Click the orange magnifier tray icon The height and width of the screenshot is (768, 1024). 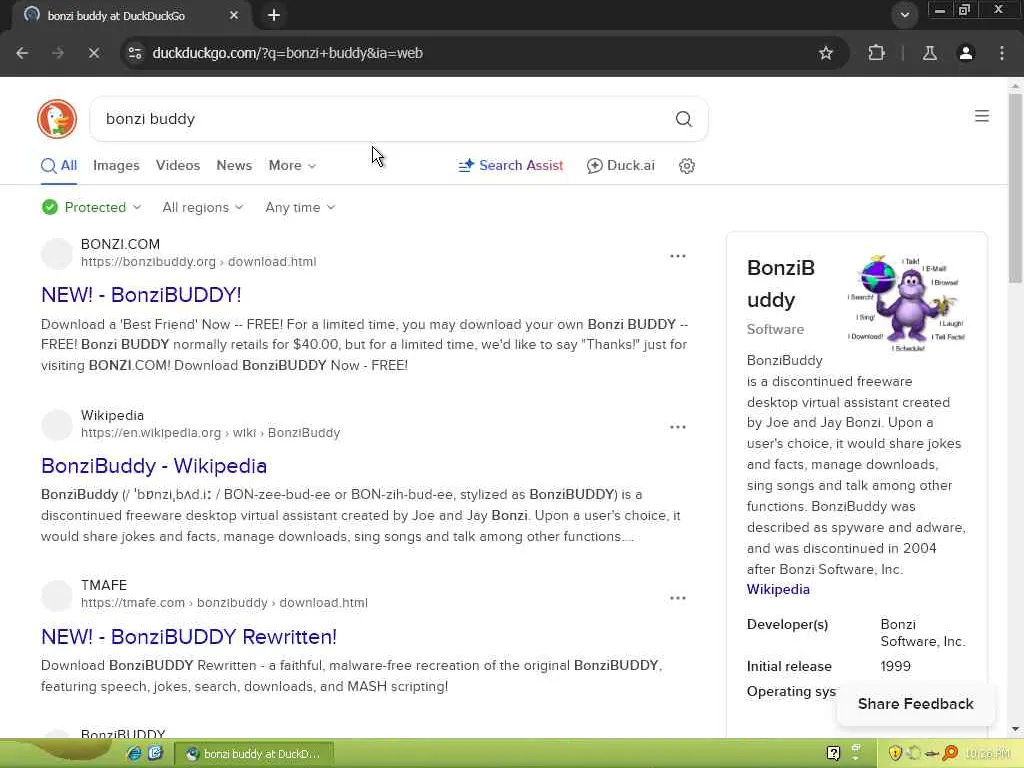coord(950,753)
